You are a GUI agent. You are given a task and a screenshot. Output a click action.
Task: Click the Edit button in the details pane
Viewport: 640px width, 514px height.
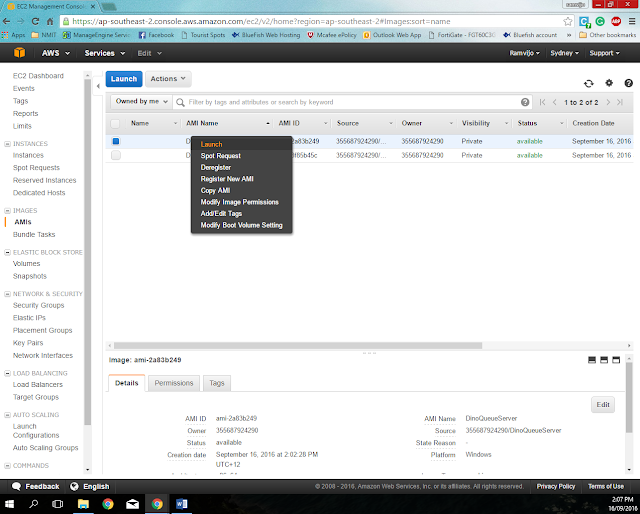(603, 405)
